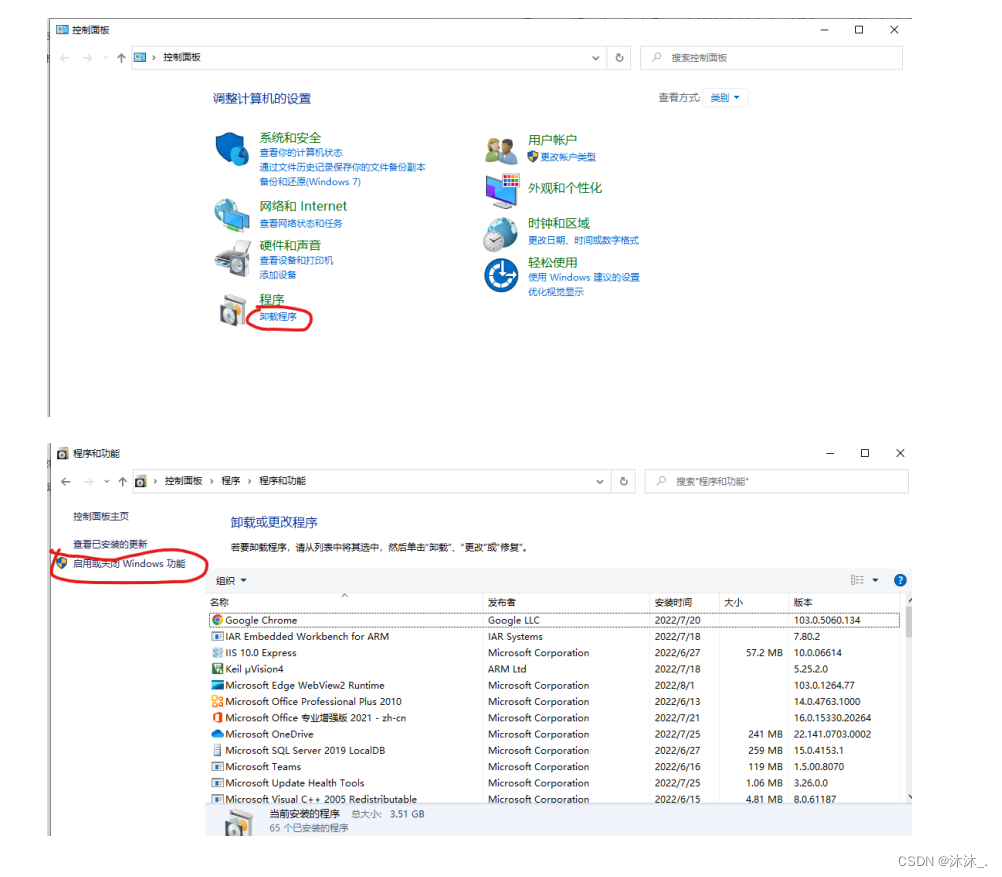This screenshot has width=1002, height=877.
Task: Click Microsoft Edge WebView2 Runtime icon
Action: [217, 685]
